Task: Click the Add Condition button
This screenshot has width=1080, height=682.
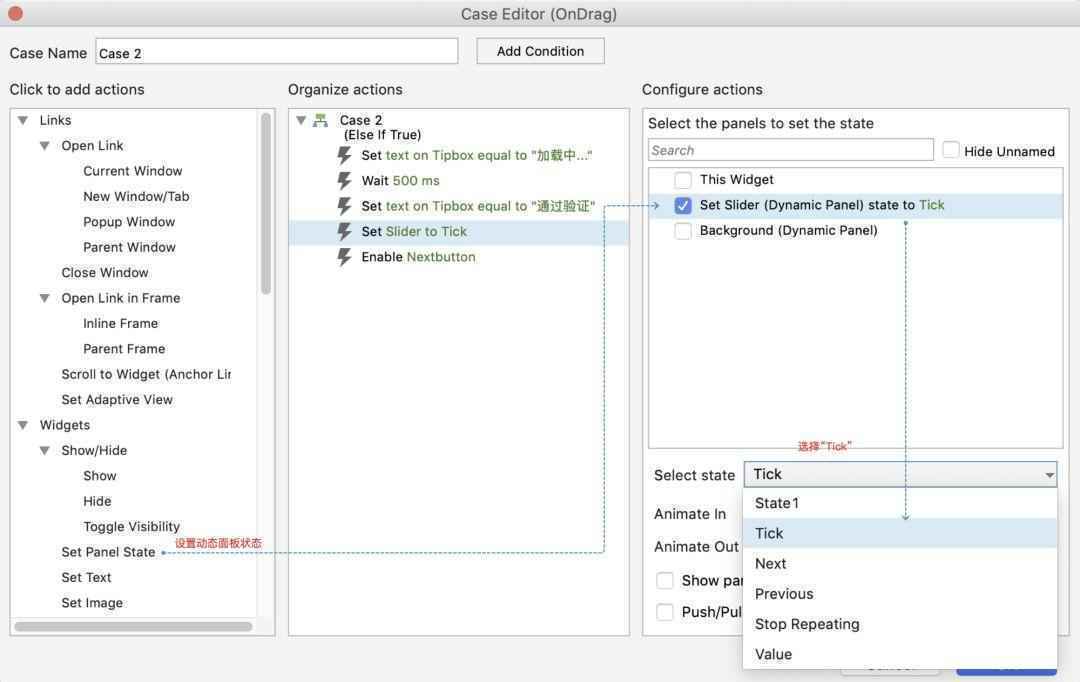Action: (540, 51)
